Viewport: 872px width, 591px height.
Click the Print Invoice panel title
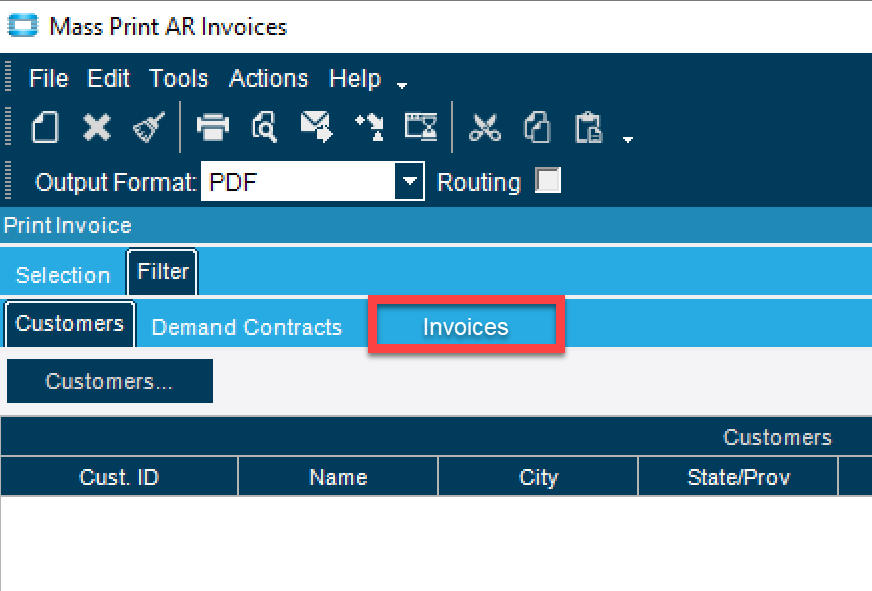(68, 226)
